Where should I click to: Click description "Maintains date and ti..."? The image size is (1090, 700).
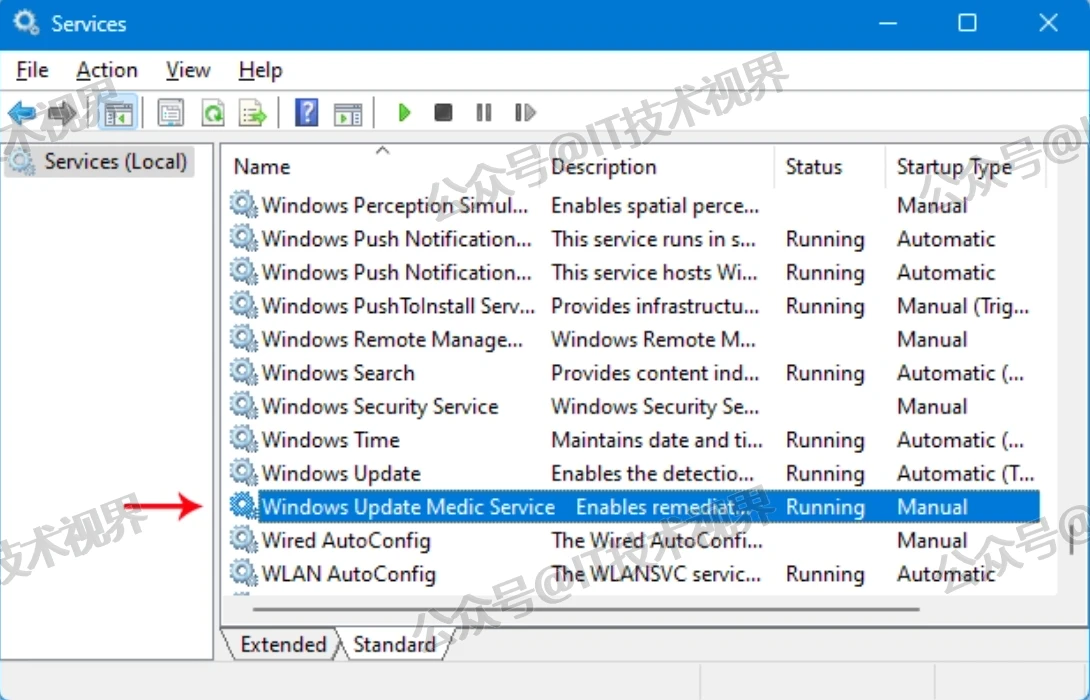pyautogui.click(x=656, y=439)
